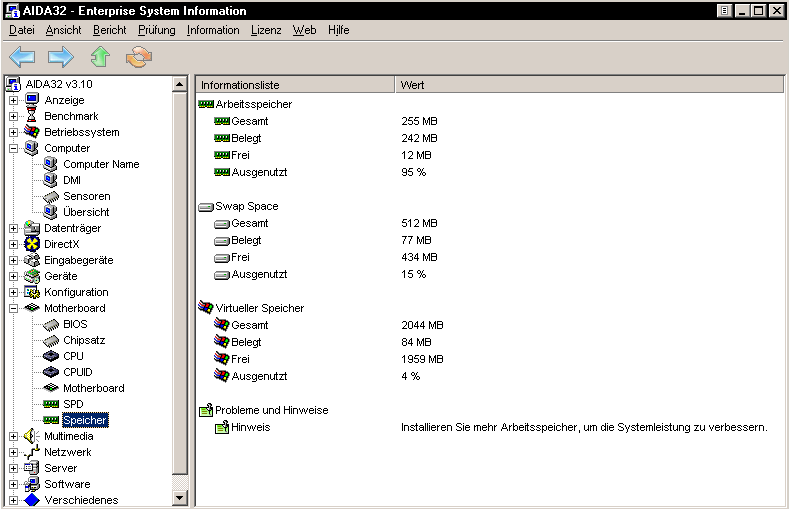This screenshot has height=509, width=789.
Task: Select the DMI tree item
Action: pos(72,180)
